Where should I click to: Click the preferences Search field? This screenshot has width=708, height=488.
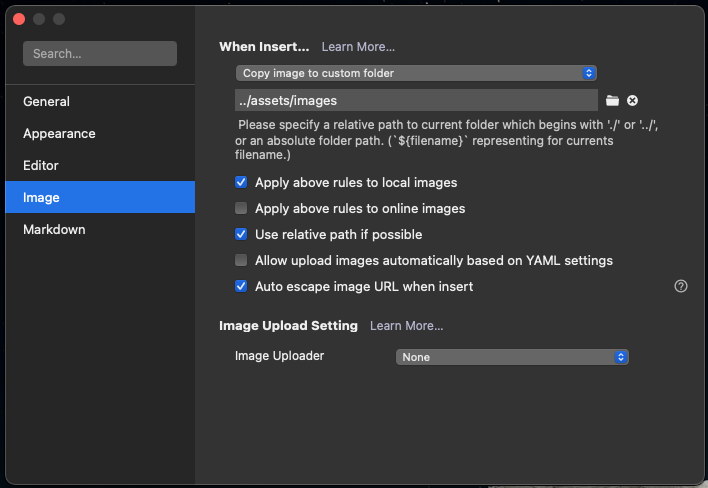pos(100,54)
